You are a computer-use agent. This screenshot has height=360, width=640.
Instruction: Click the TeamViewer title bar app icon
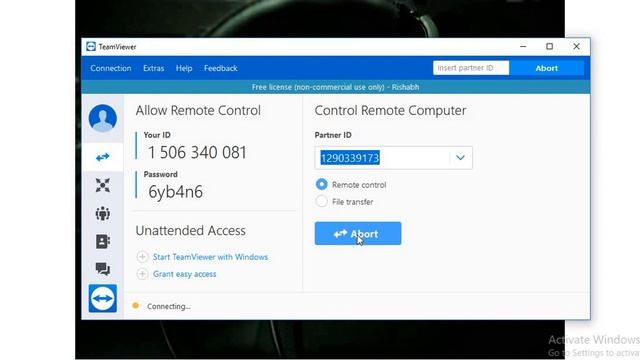pyautogui.click(x=91, y=47)
